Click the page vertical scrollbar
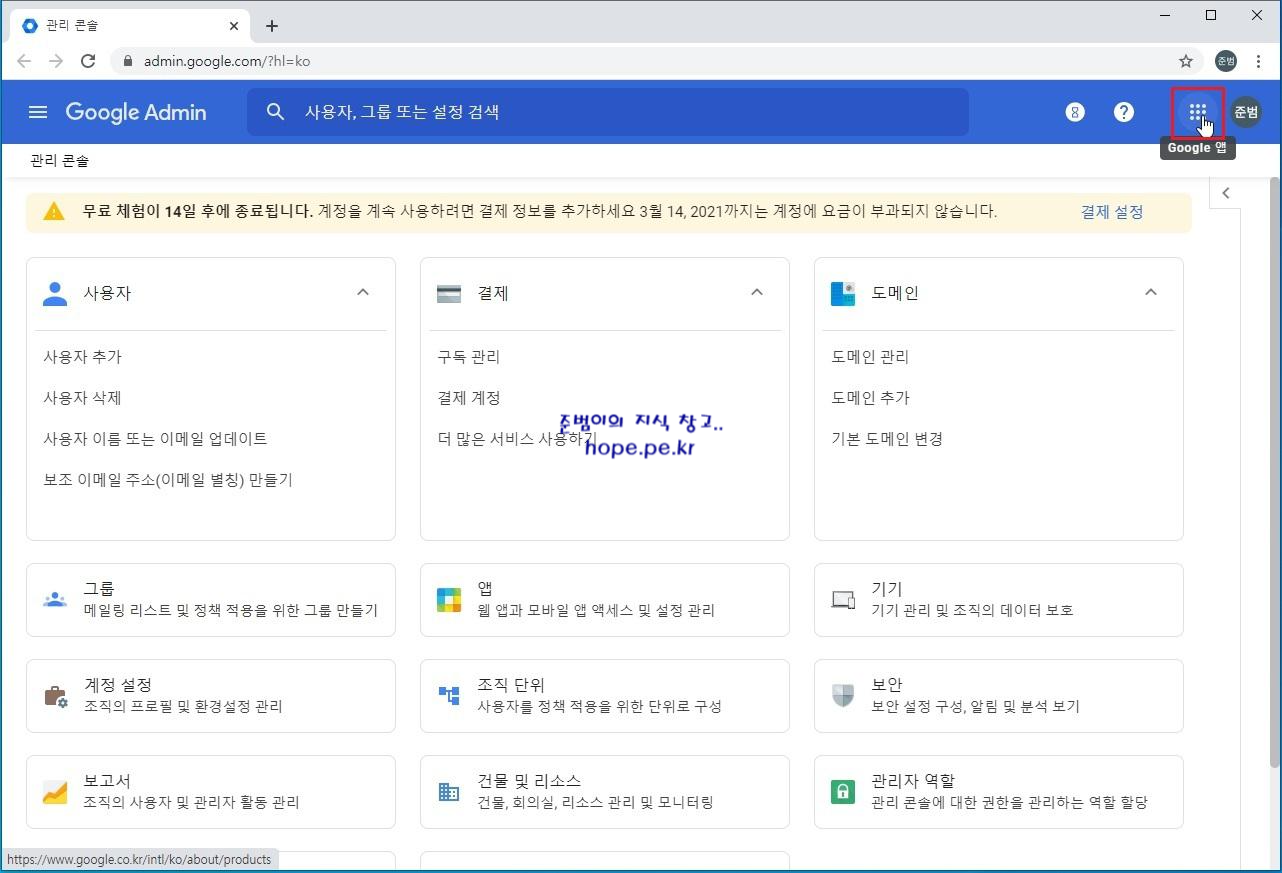1282x873 pixels. tap(1274, 472)
